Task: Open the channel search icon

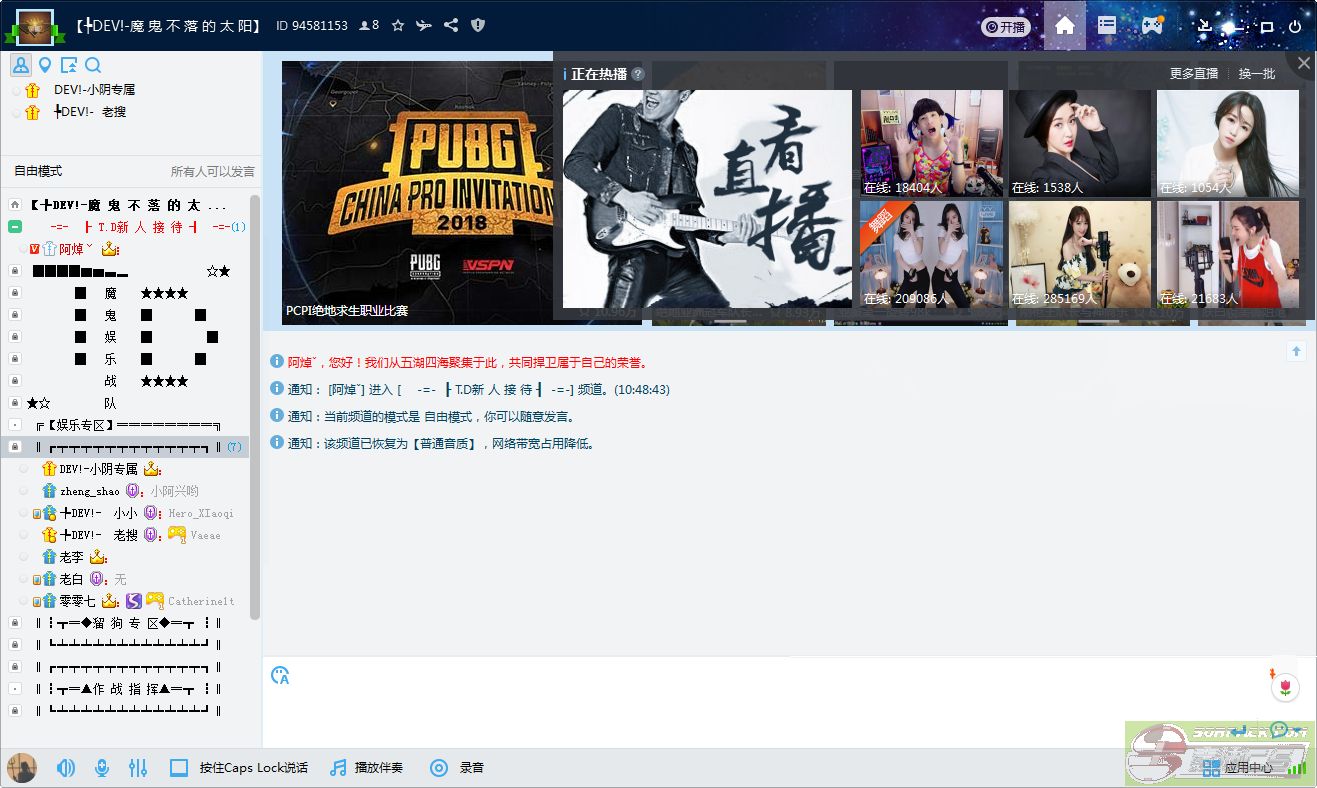Action: click(93, 65)
